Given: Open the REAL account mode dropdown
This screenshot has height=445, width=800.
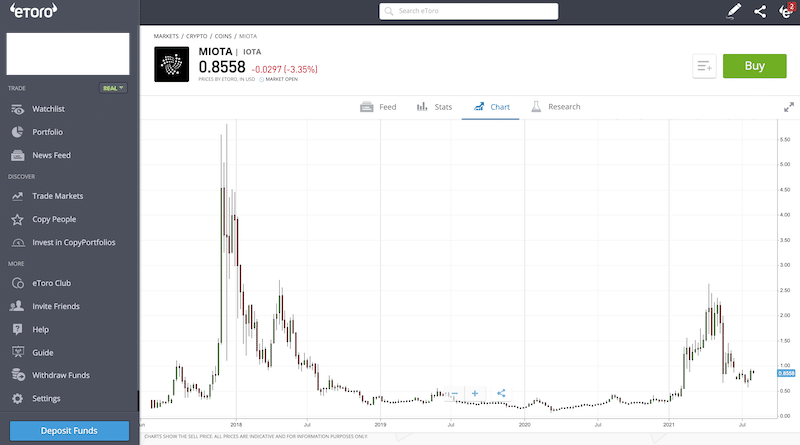Looking at the screenshot, I should coord(113,88).
